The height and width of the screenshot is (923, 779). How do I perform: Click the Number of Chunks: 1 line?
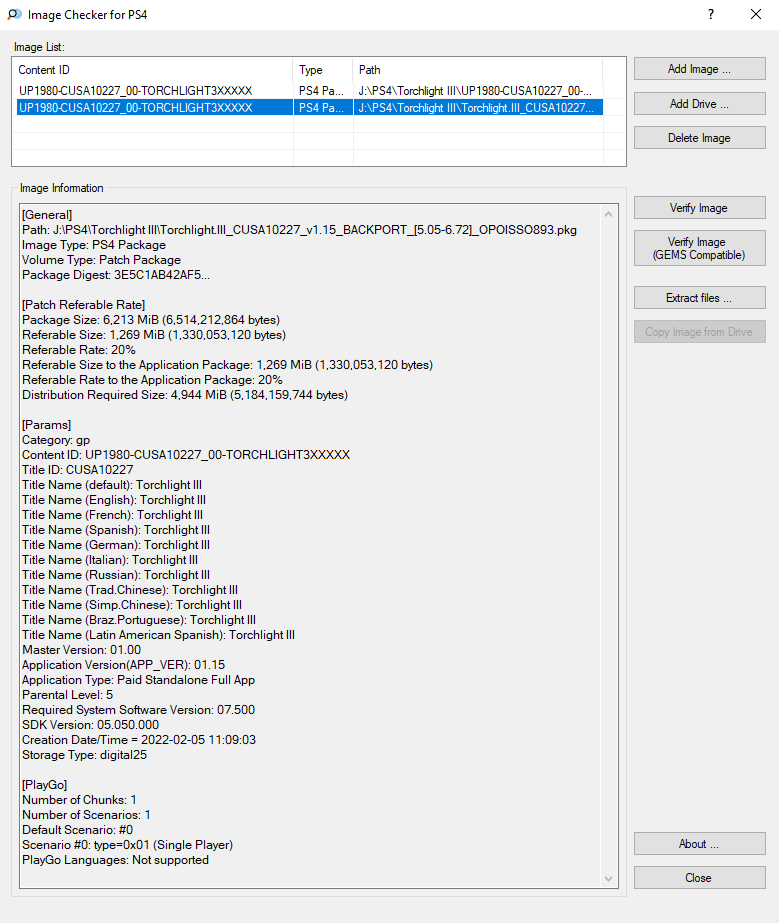[x=79, y=799]
